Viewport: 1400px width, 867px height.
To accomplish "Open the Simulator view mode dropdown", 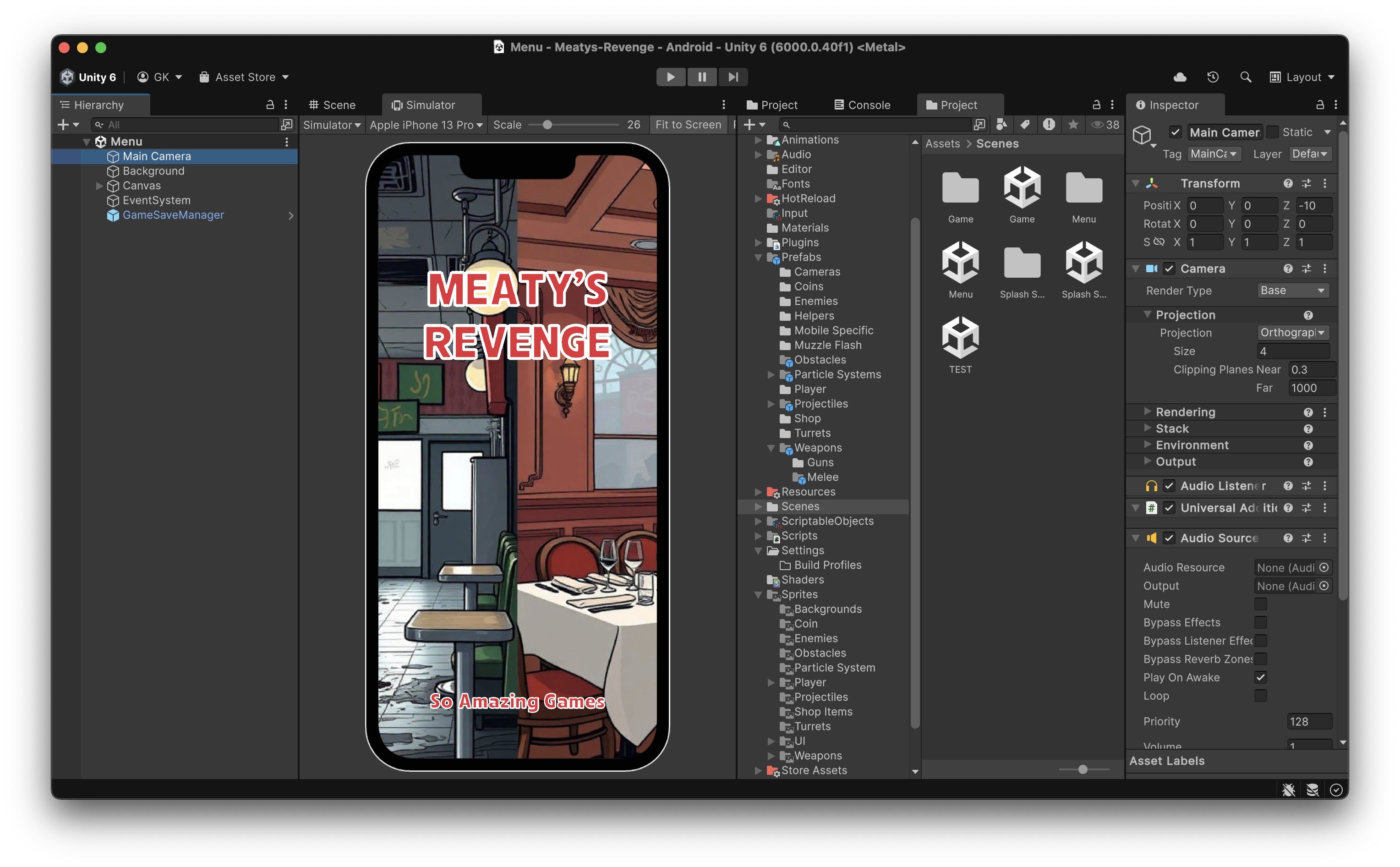I will [332, 125].
